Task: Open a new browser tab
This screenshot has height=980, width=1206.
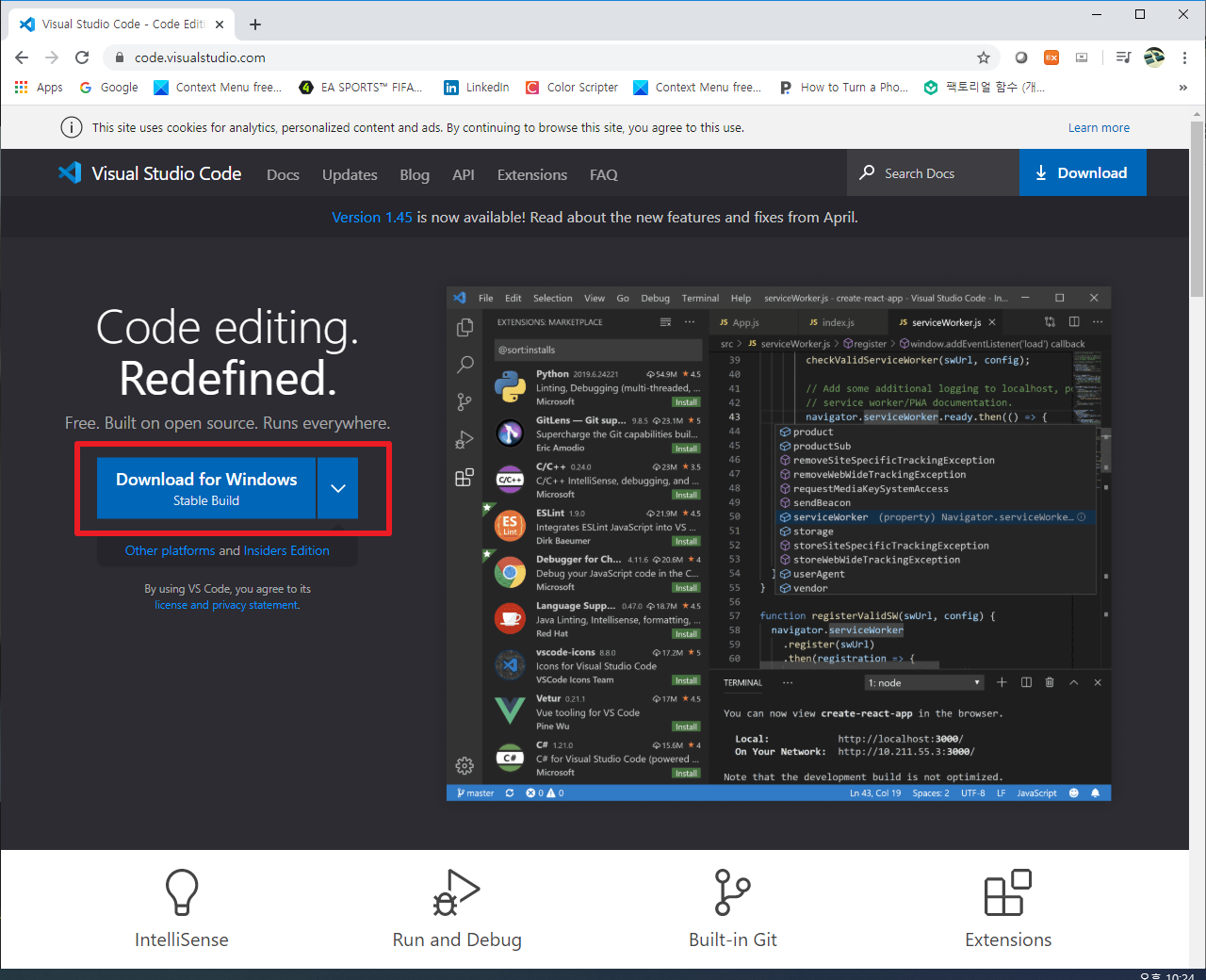Action: pos(255,24)
